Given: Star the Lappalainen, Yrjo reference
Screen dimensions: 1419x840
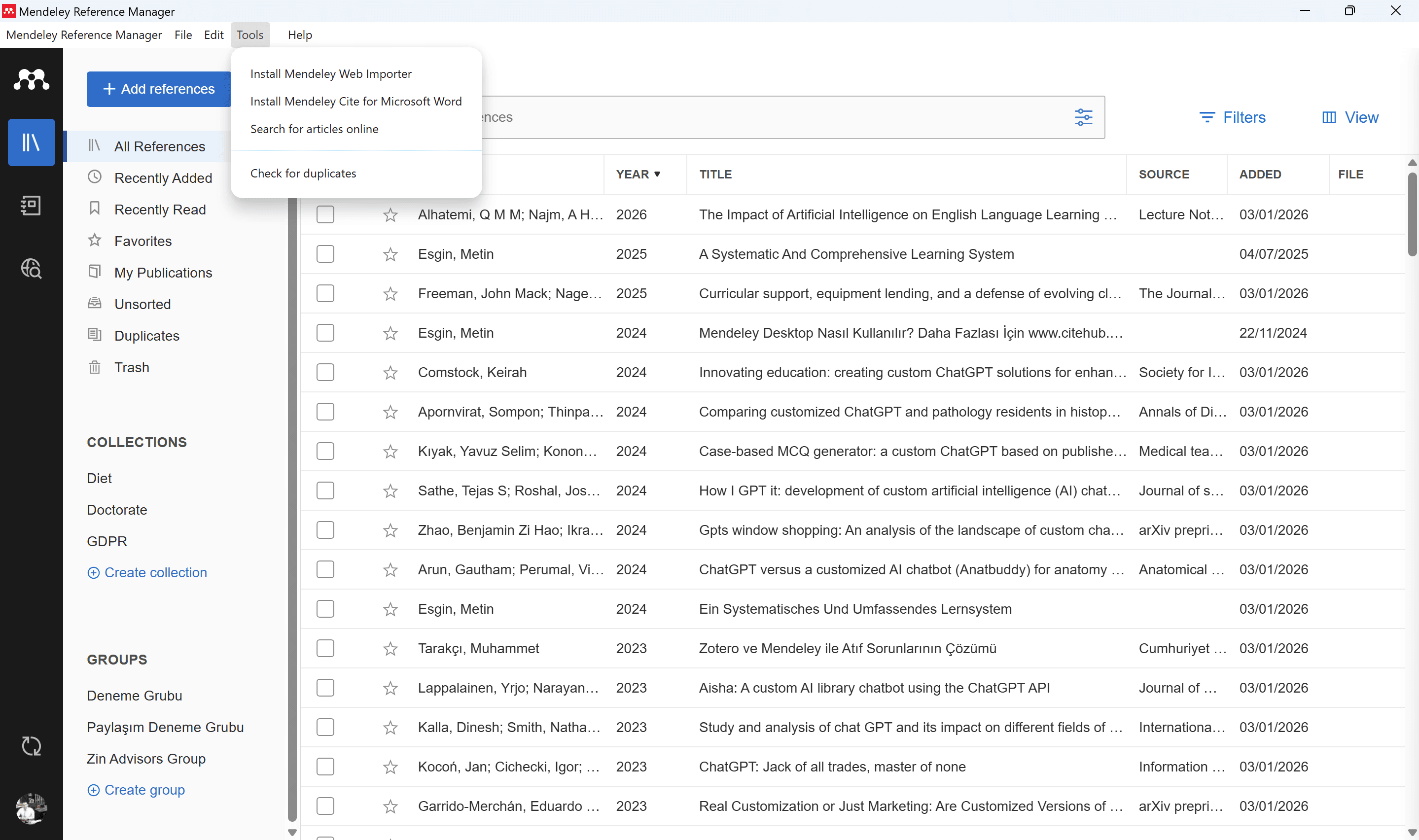Looking at the screenshot, I should [x=390, y=688].
